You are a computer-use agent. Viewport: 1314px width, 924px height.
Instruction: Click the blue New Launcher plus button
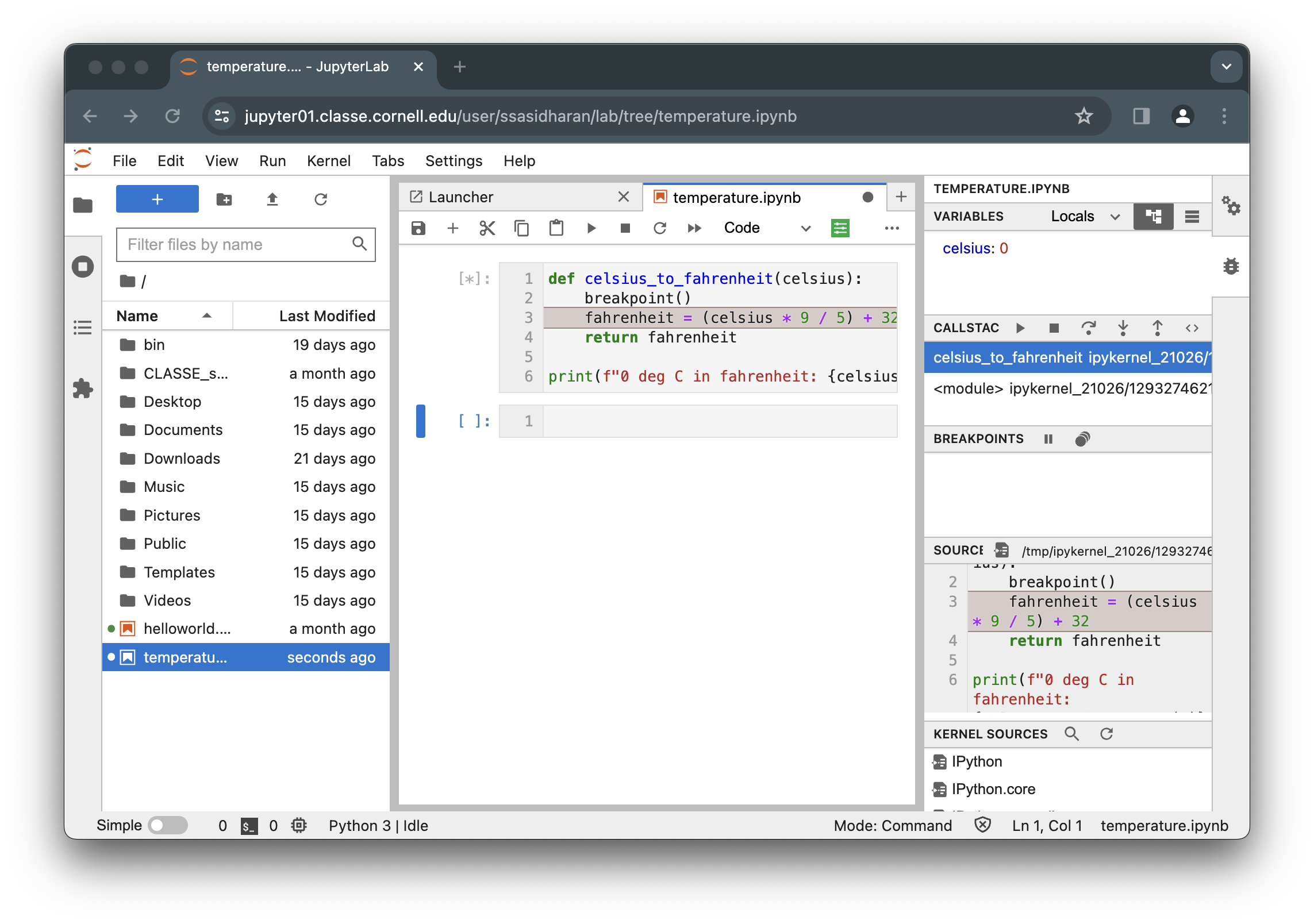click(157, 199)
